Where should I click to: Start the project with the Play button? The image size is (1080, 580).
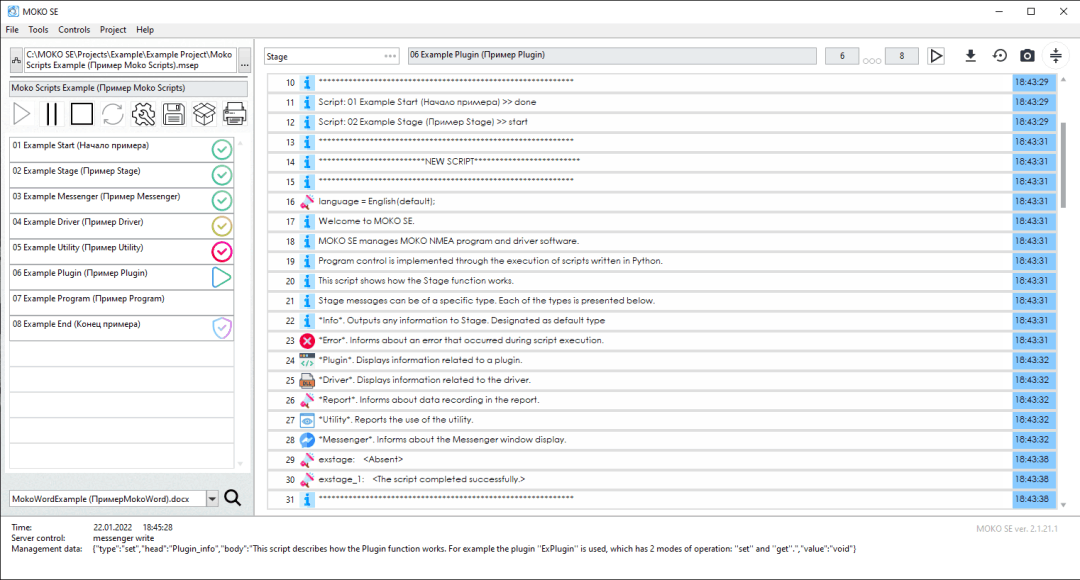[21, 114]
